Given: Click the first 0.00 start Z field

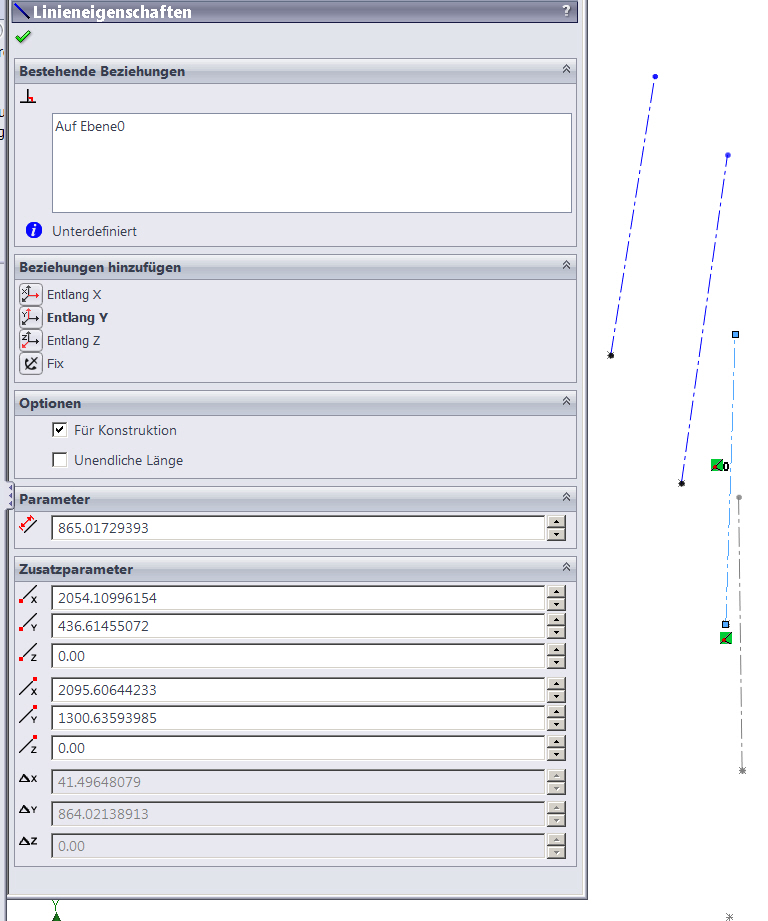Looking at the screenshot, I should (298, 656).
